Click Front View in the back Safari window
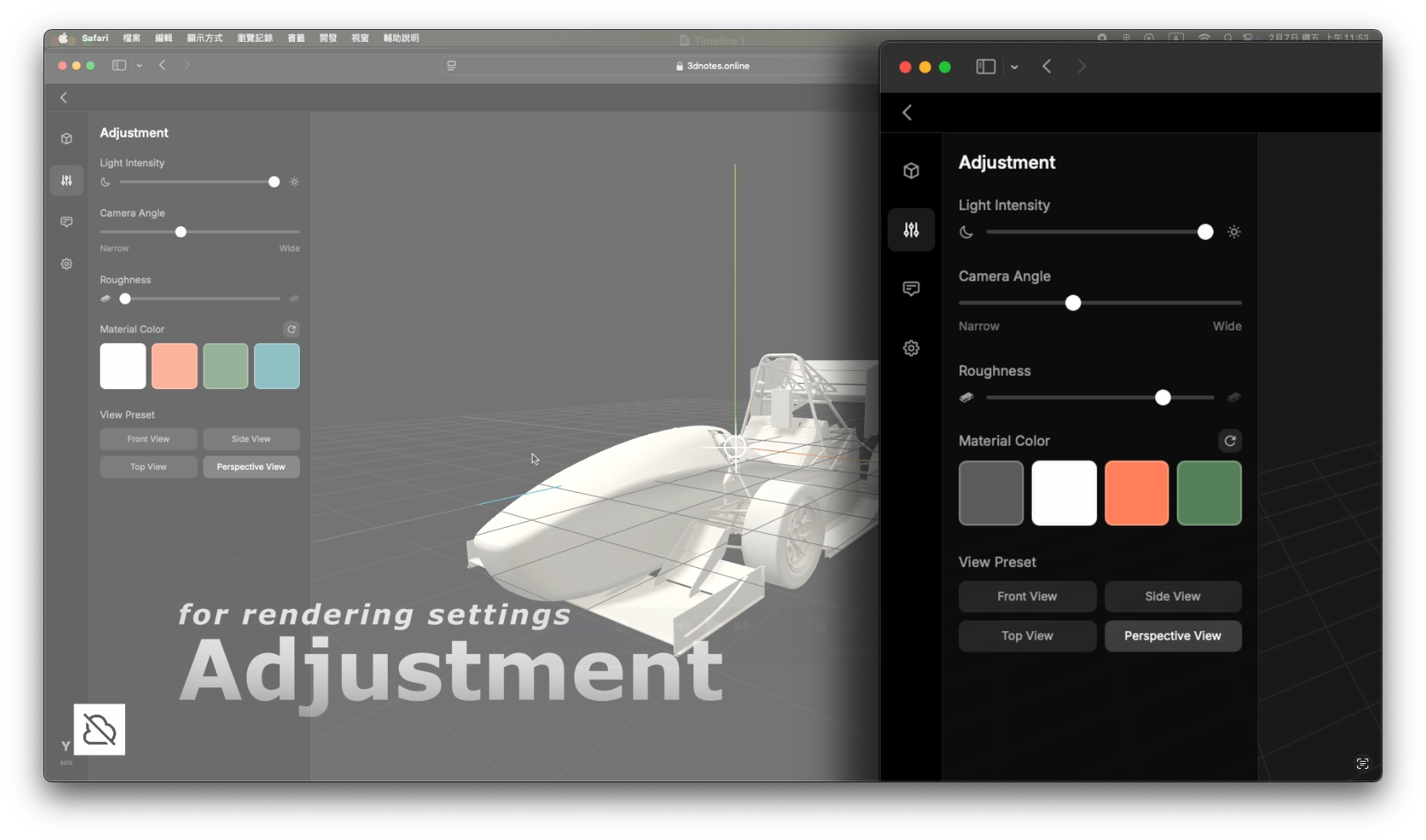Screen dimensions: 1426x840 [148, 439]
